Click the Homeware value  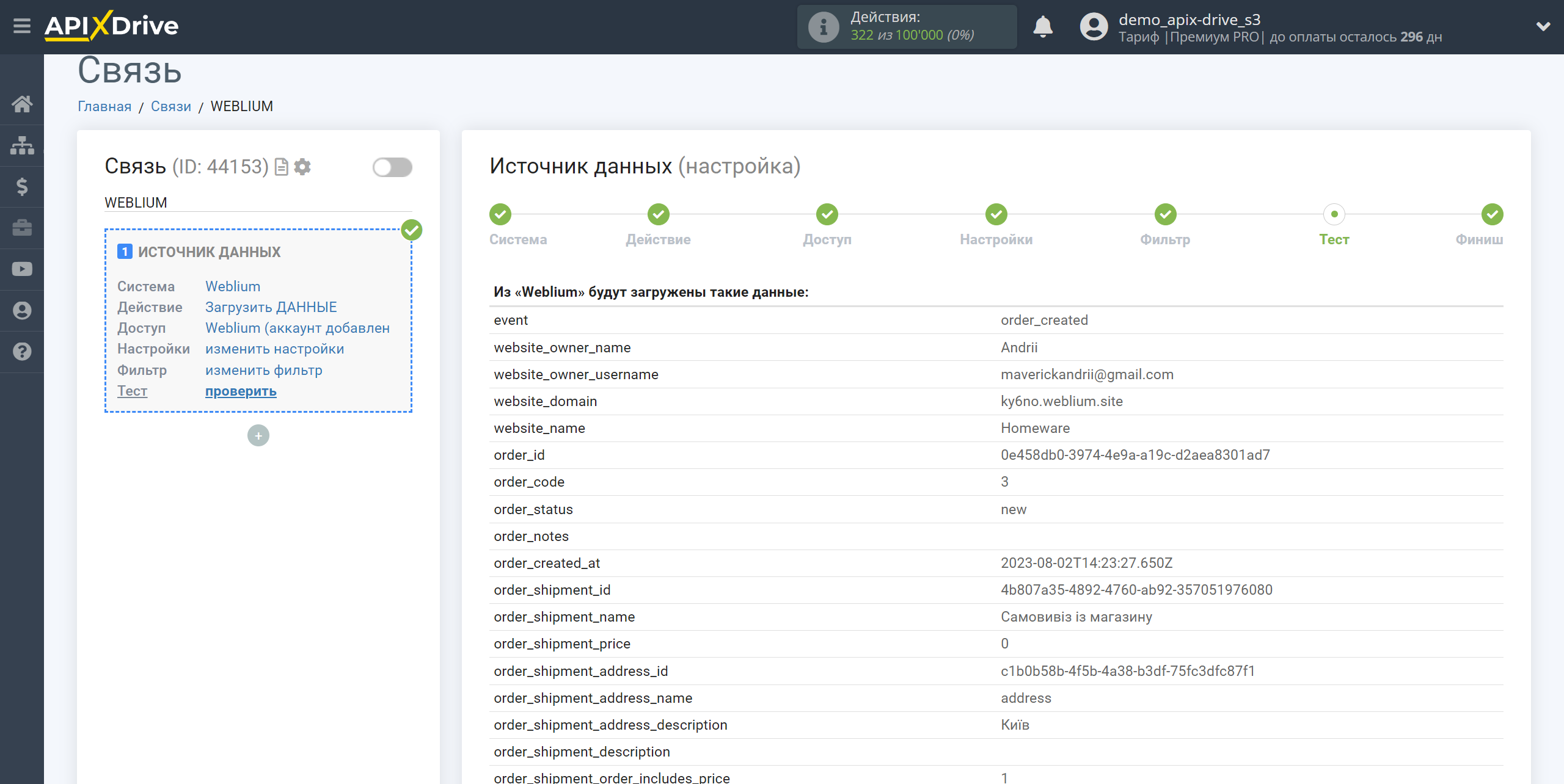tap(1035, 428)
